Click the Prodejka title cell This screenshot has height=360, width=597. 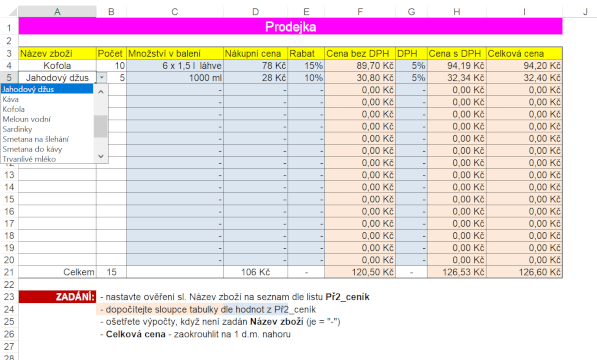[x=291, y=27]
